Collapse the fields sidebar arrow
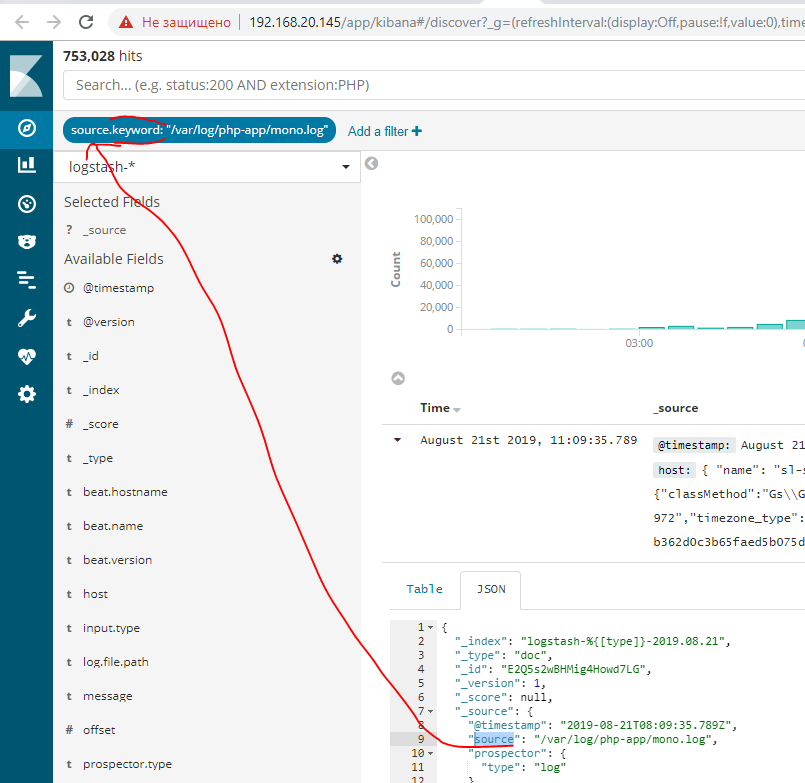The width and height of the screenshot is (805, 783). 371,164
